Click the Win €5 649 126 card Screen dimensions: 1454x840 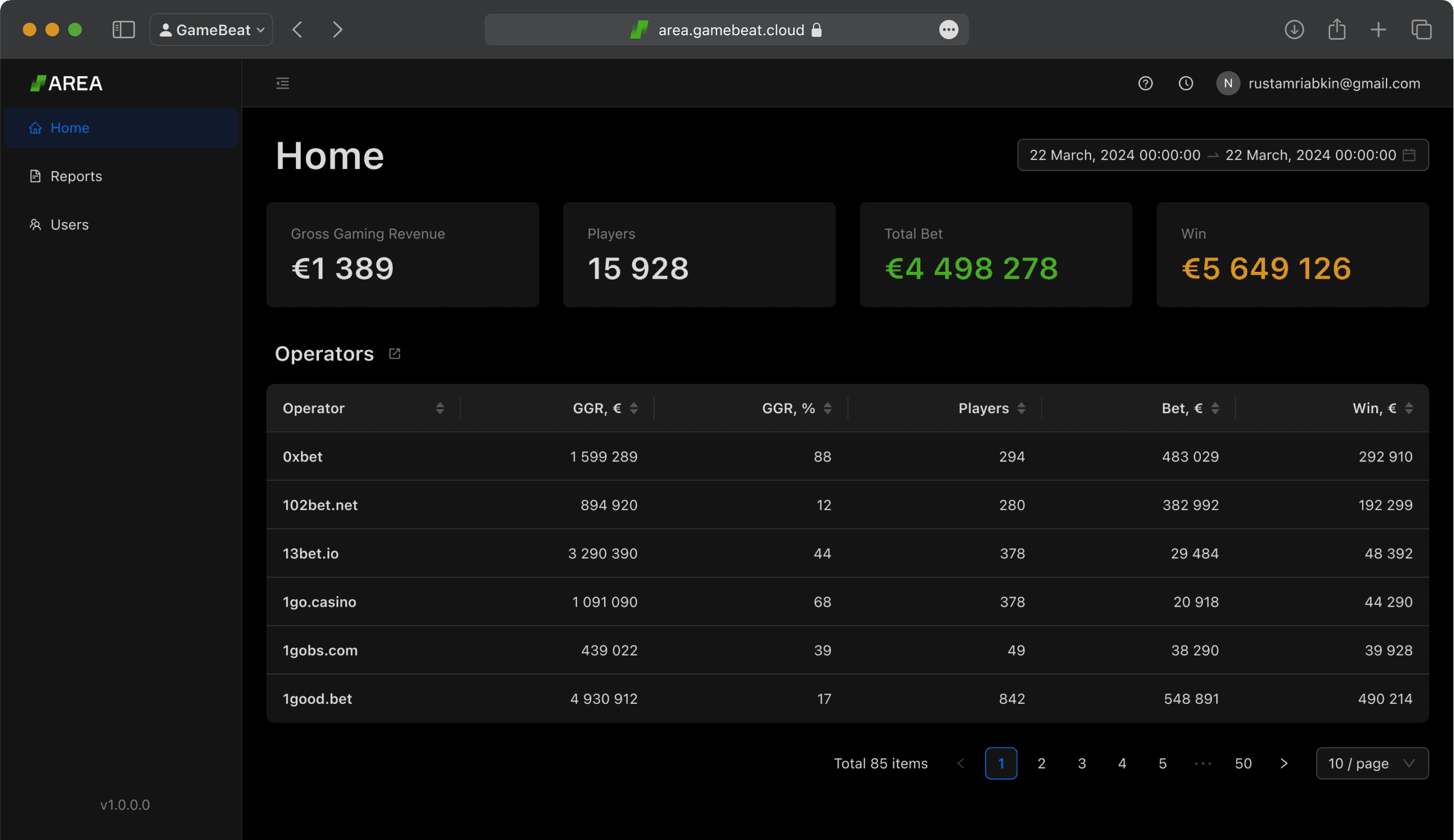(1293, 254)
